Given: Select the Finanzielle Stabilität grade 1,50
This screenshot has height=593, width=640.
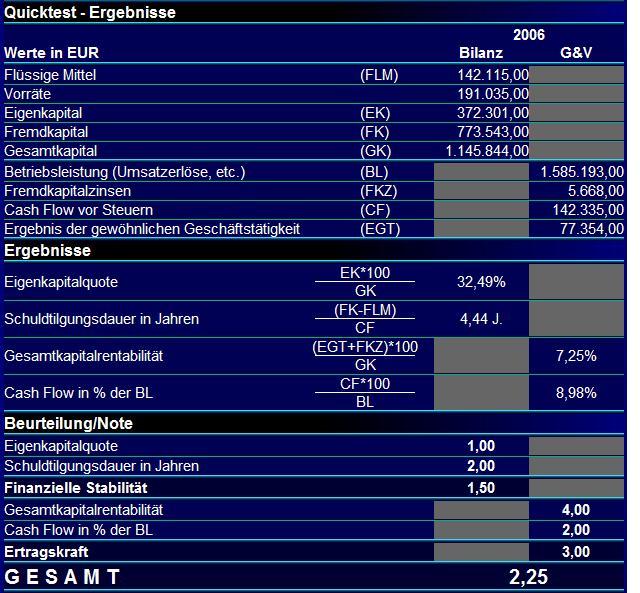Looking at the screenshot, I should (481, 488).
